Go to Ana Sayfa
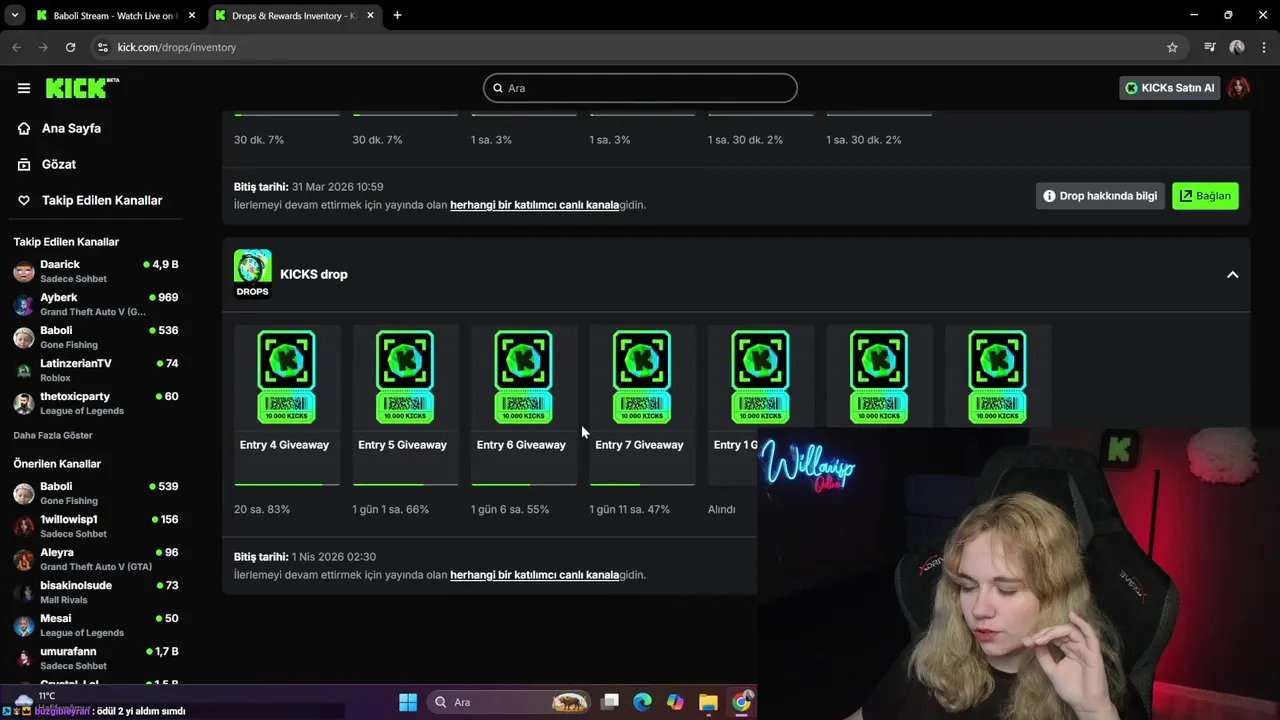Image resolution: width=1280 pixels, height=720 pixels. coord(71,128)
